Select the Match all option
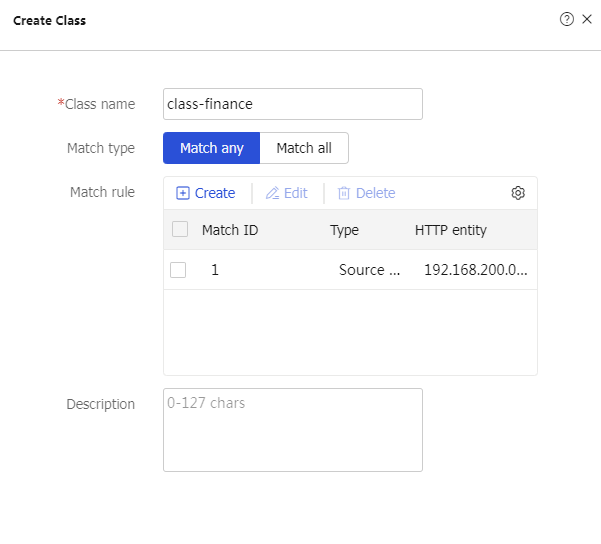601x544 pixels. click(x=304, y=148)
